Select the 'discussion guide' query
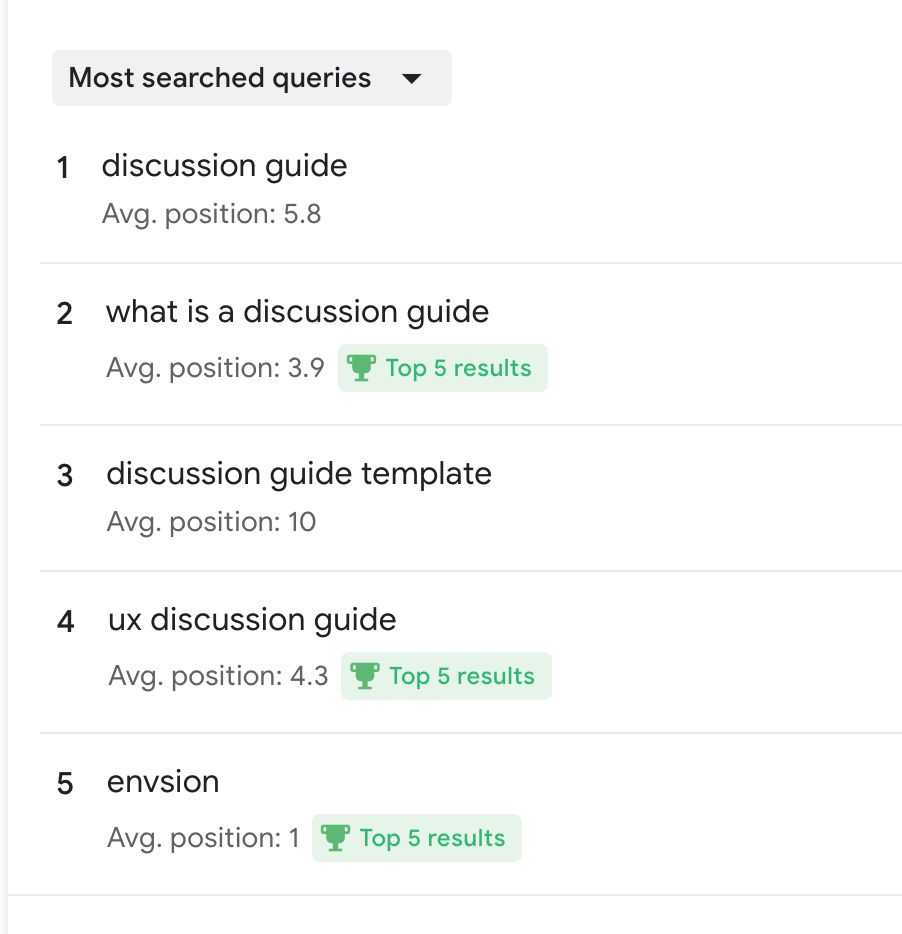Image resolution: width=902 pixels, height=934 pixels. tap(224, 166)
